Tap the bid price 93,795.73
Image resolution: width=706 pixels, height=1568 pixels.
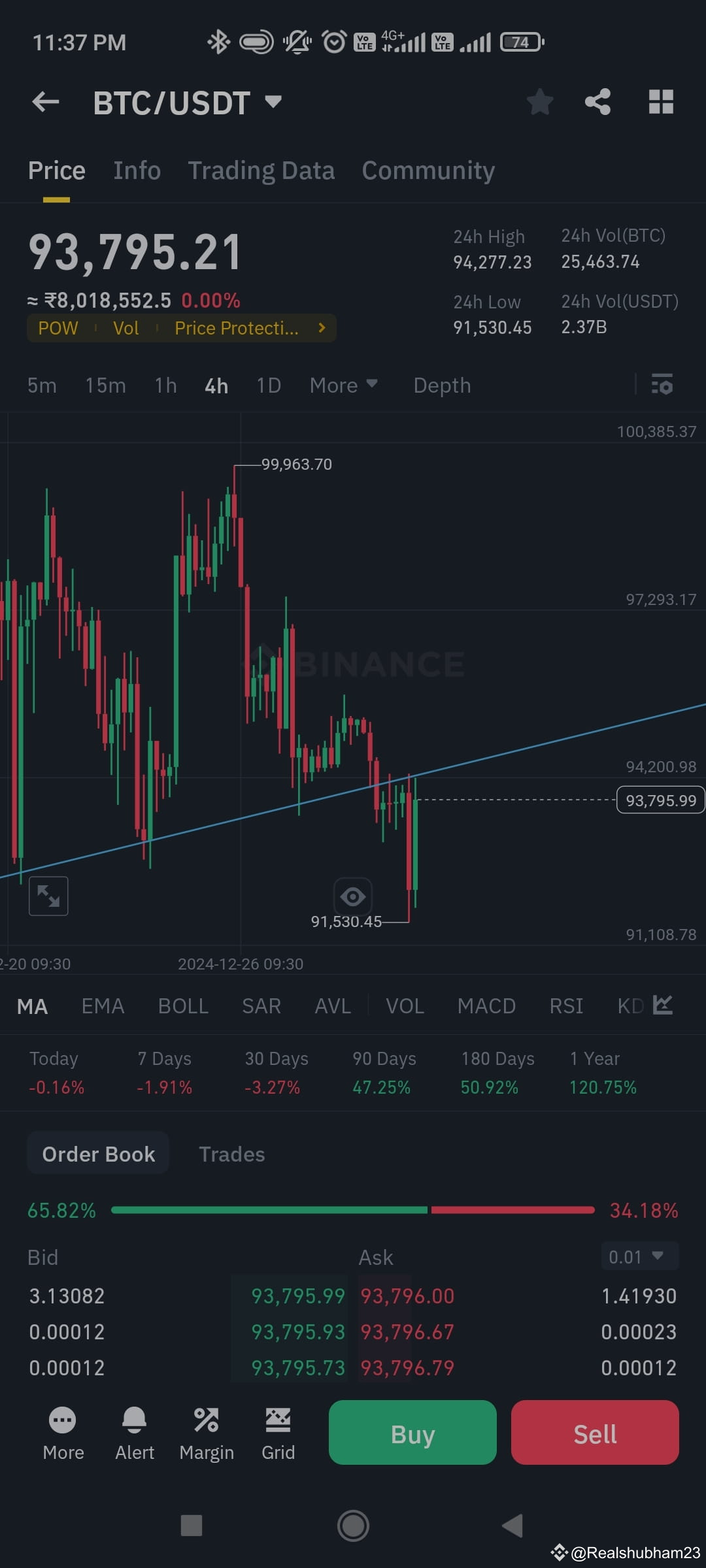pos(298,1367)
